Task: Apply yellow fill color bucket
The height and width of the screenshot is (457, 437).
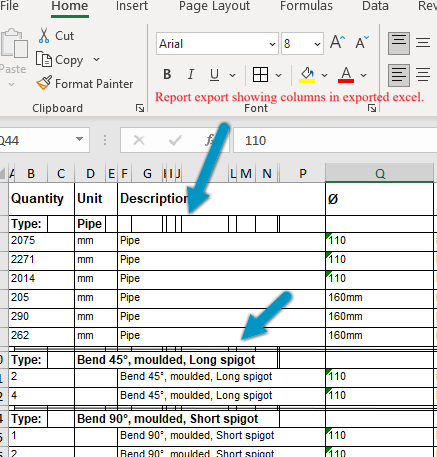Action: pyautogui.click(x=307, y=75)
